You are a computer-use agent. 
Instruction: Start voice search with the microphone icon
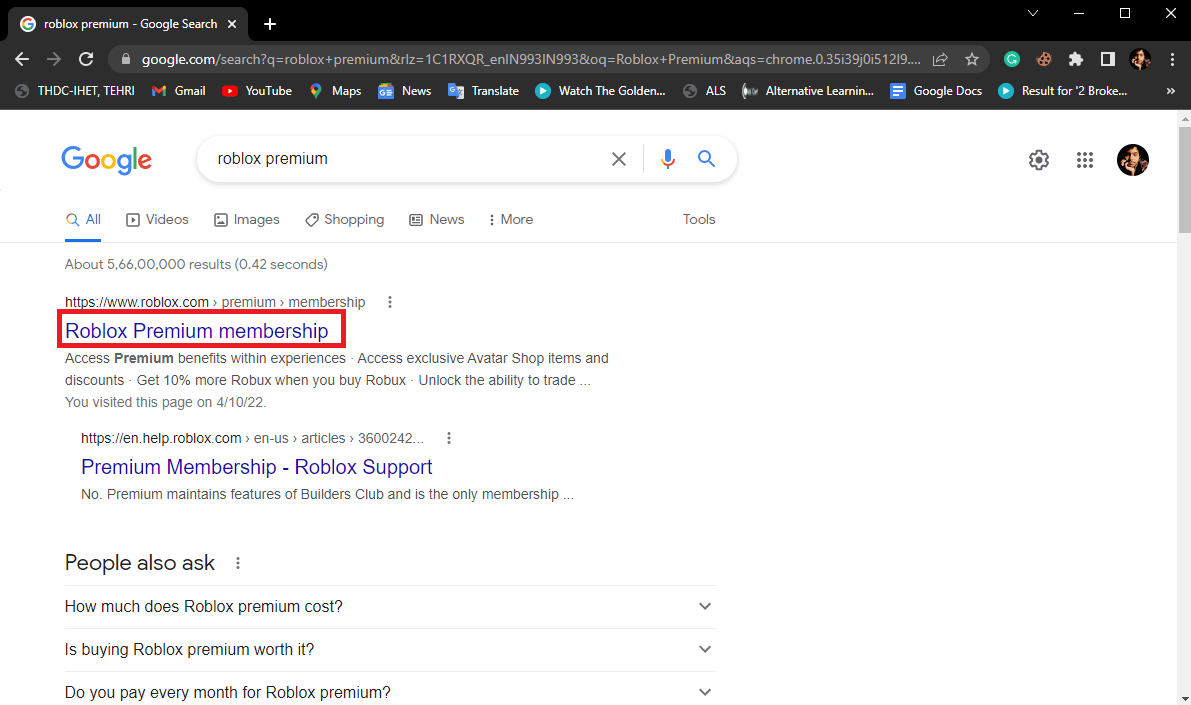point(667,158)
